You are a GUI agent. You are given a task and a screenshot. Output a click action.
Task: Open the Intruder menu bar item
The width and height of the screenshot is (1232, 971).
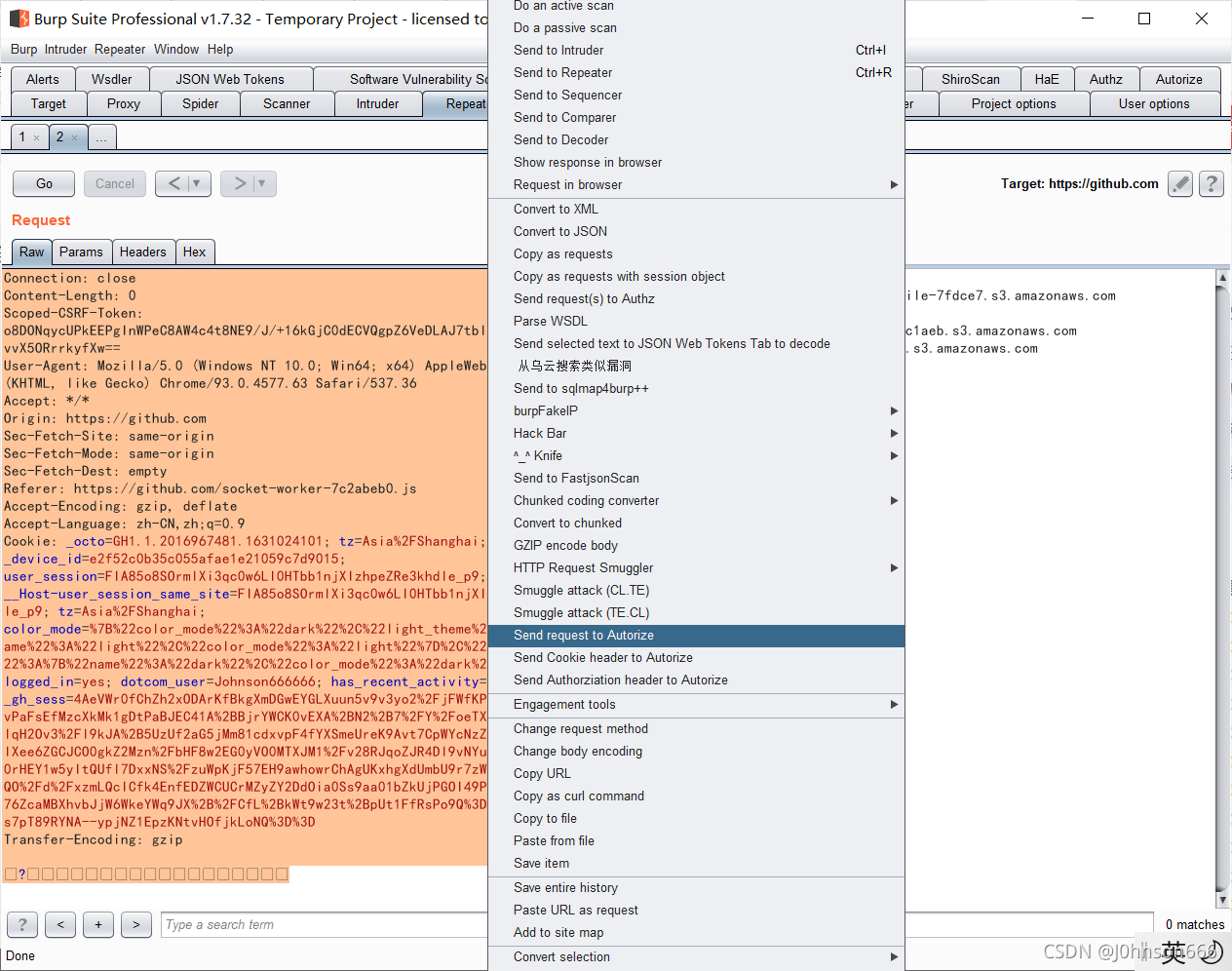[x=66, y=50]
